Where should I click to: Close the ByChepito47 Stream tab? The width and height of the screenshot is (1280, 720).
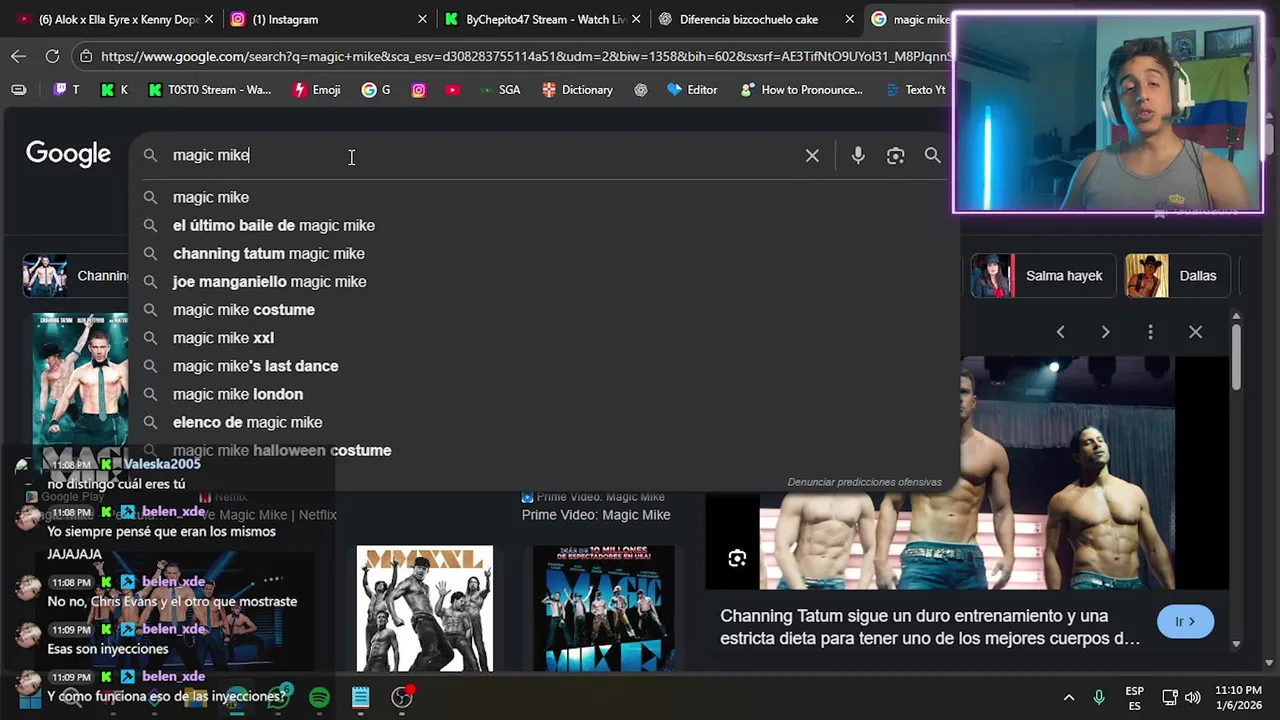636,19
